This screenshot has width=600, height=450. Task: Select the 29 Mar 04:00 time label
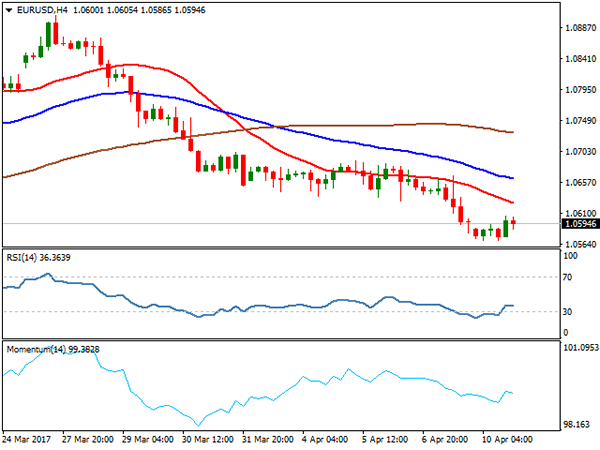coord(148,439)
